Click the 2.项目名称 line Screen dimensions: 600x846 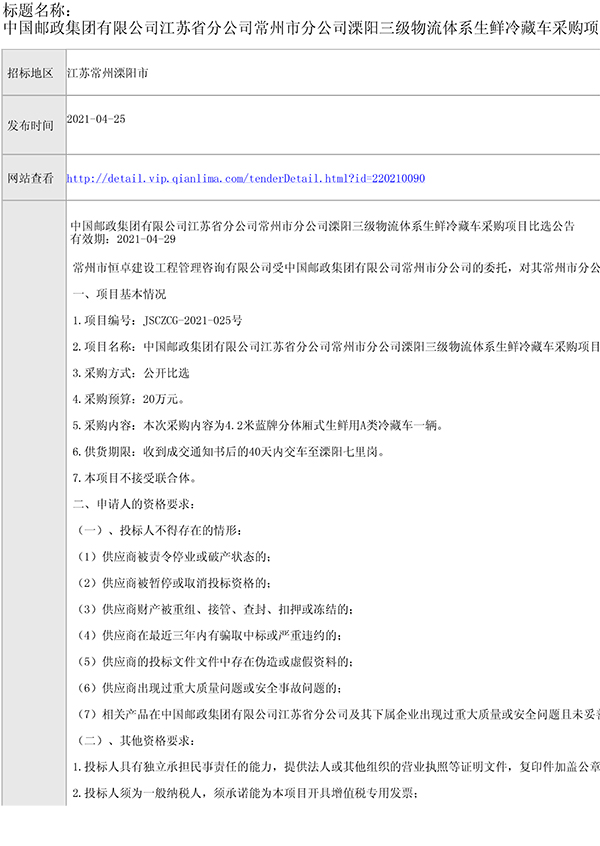click(x=336, y=347)
